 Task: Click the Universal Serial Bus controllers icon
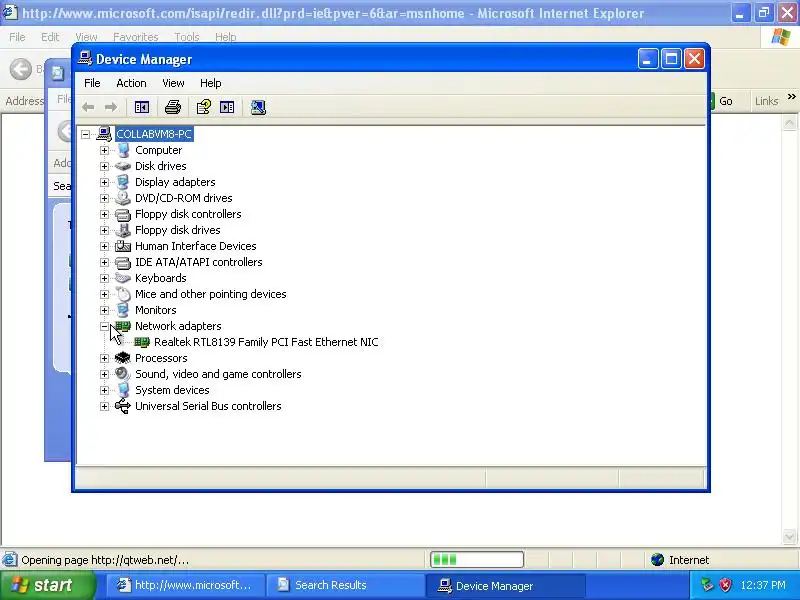point(123,406)
